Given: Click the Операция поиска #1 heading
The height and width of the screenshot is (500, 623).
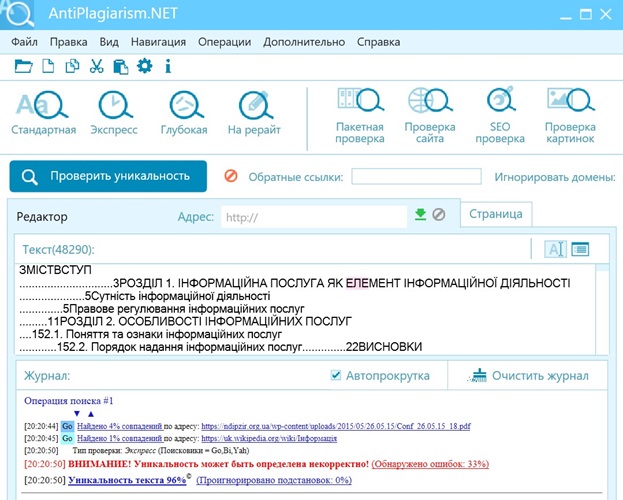Looking at the screenshot, I should 69,401.
